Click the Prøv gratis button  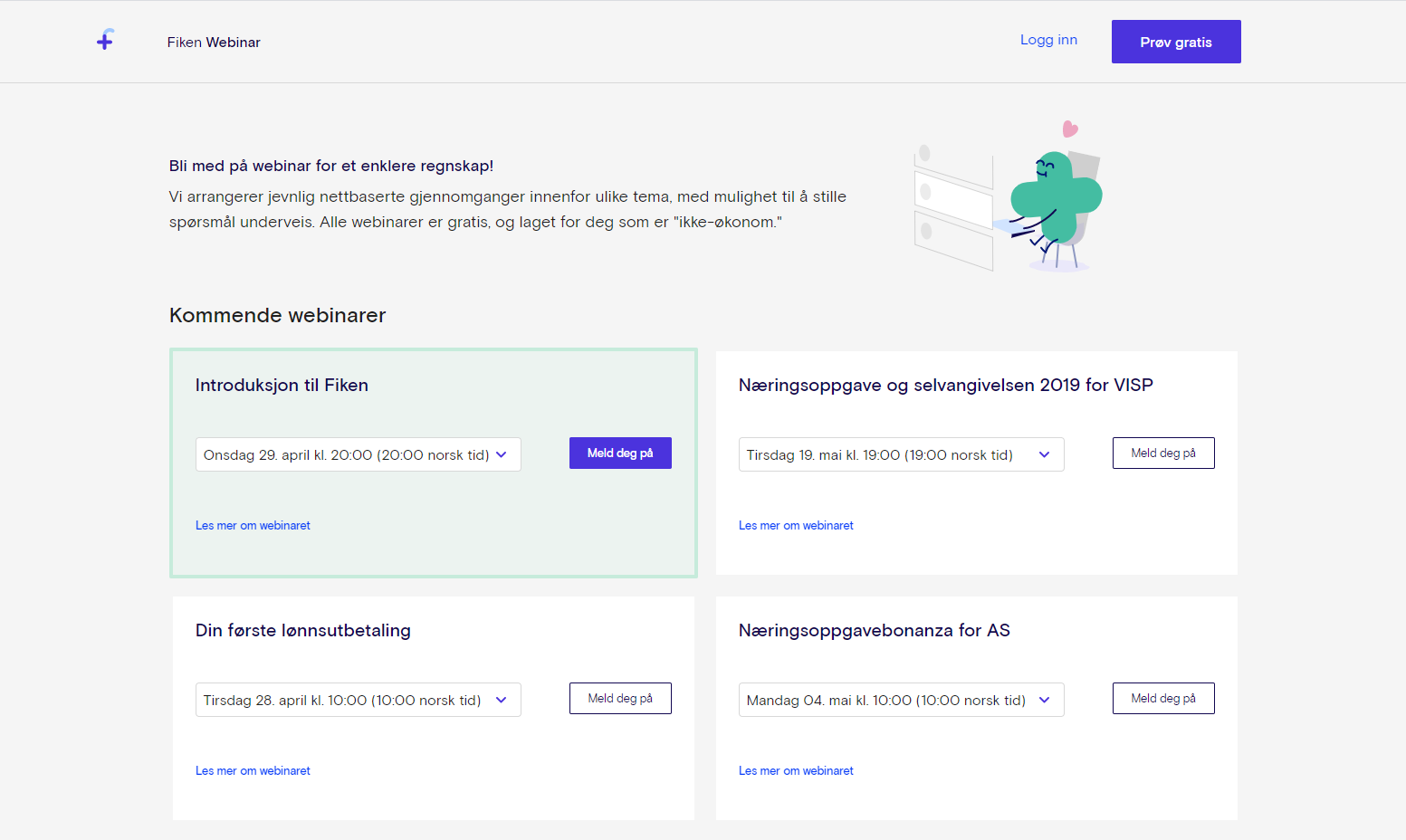click(1176, 42)
